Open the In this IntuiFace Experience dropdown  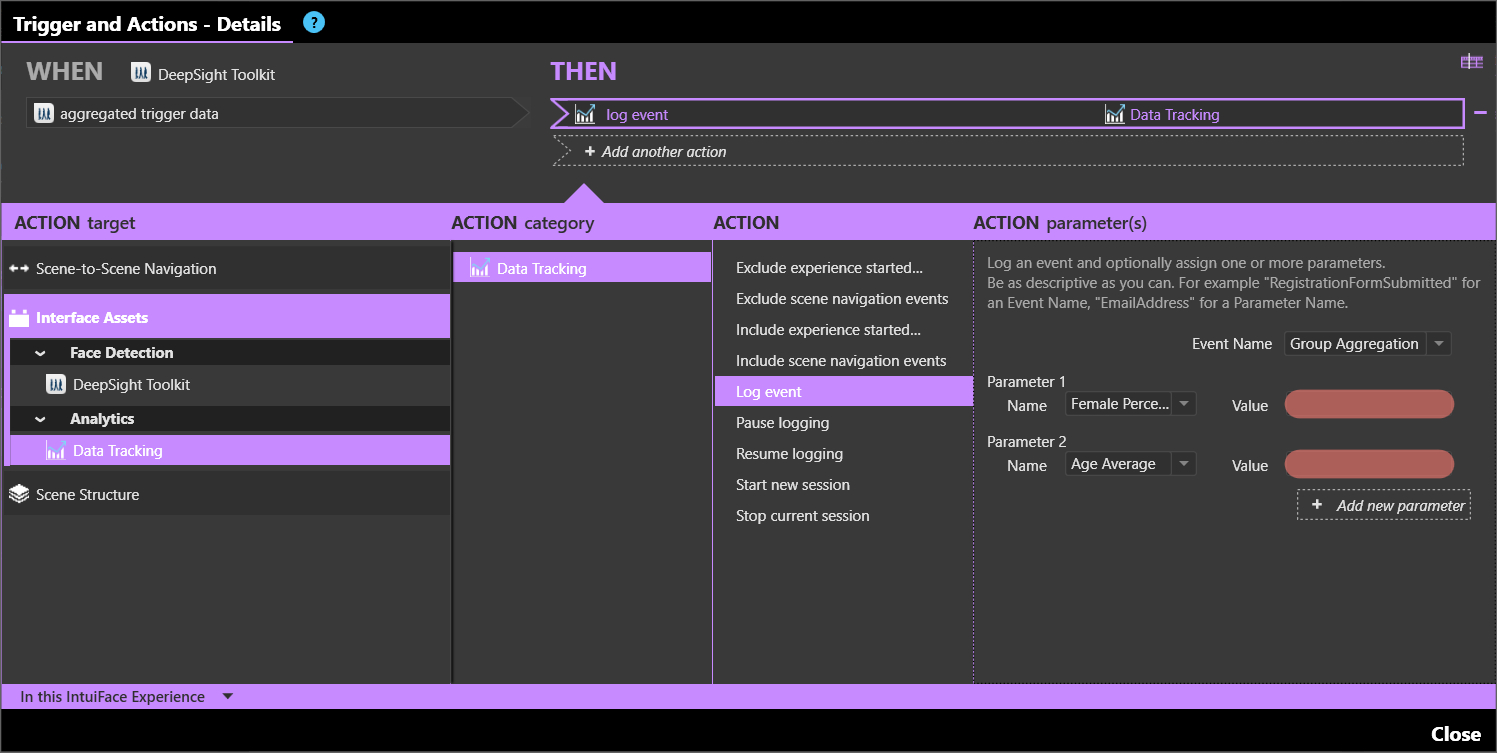(x=227, y=696)
